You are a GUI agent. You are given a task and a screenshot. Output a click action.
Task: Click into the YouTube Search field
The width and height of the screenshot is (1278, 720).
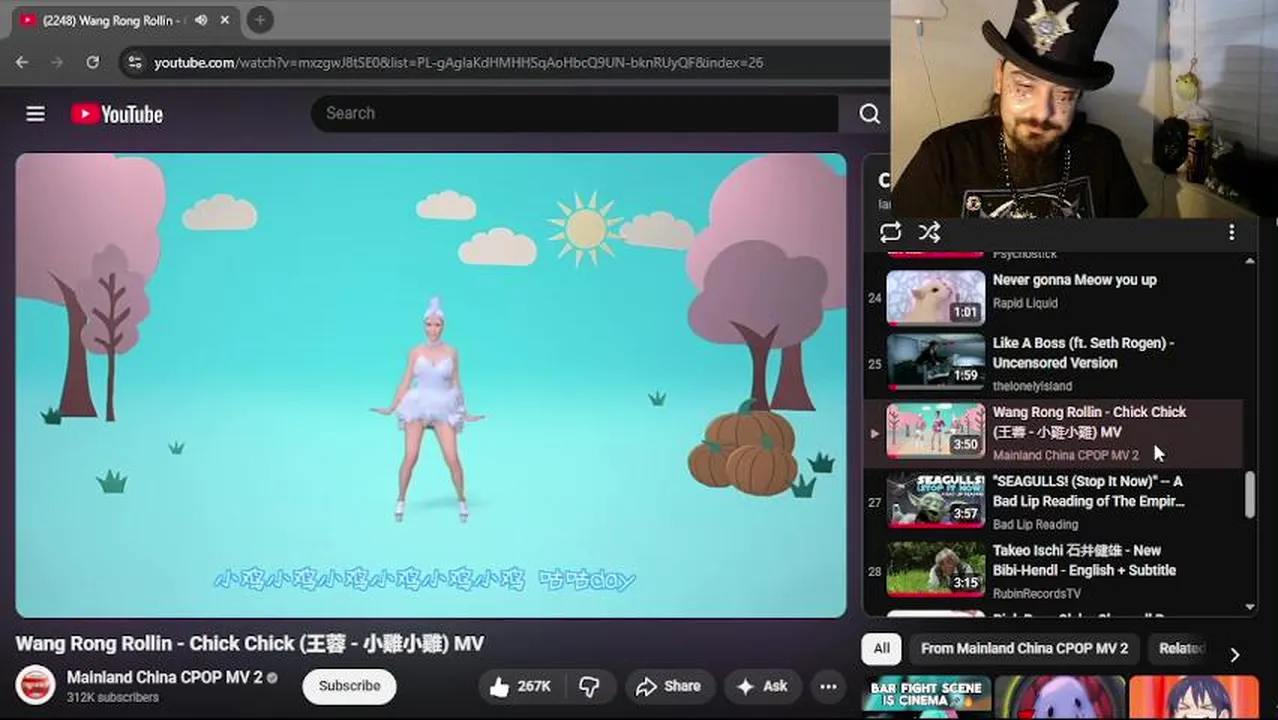[575, 114]
